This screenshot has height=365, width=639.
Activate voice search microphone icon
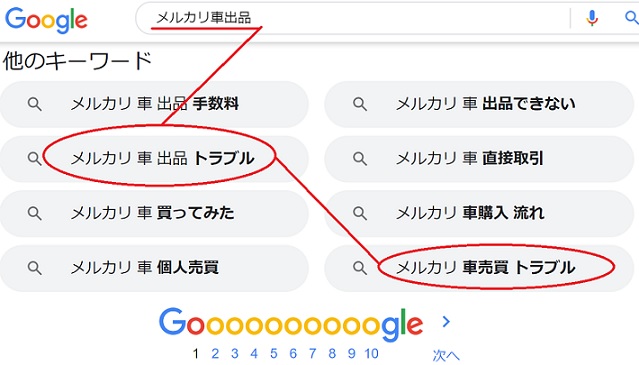(592, 18)
